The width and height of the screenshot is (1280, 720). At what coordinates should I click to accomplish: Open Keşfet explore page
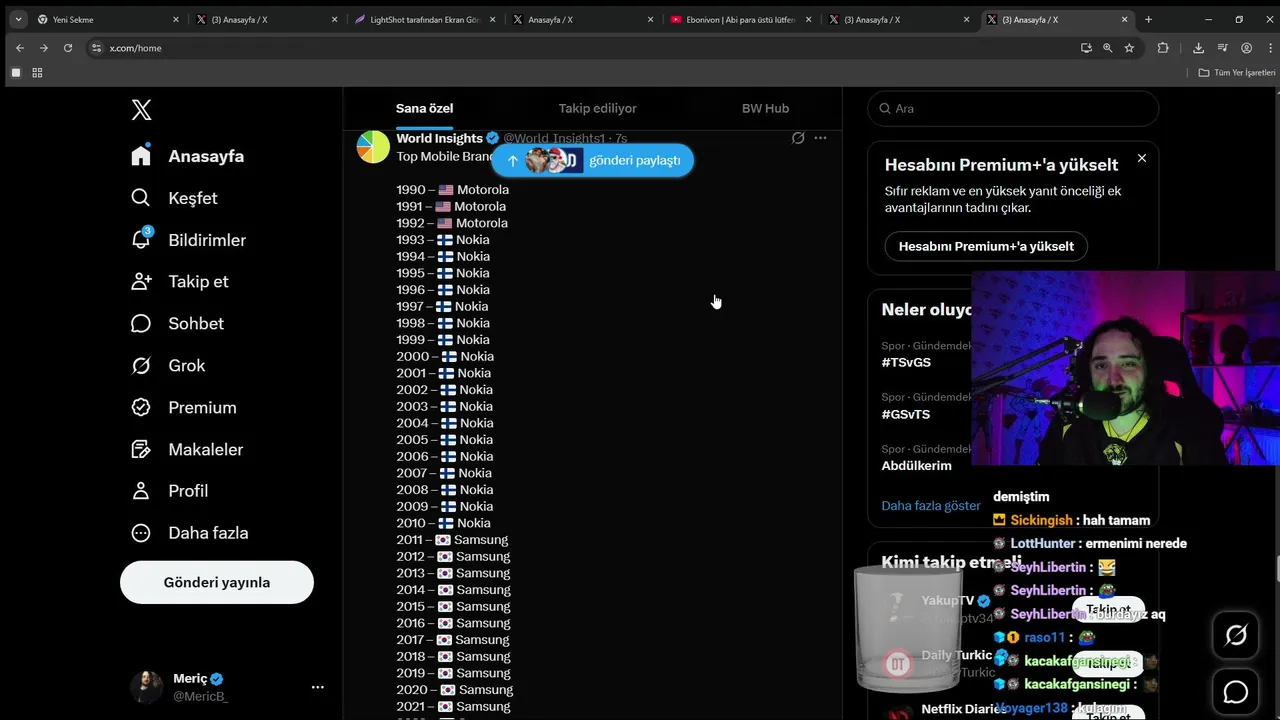(x=174, y=198)
